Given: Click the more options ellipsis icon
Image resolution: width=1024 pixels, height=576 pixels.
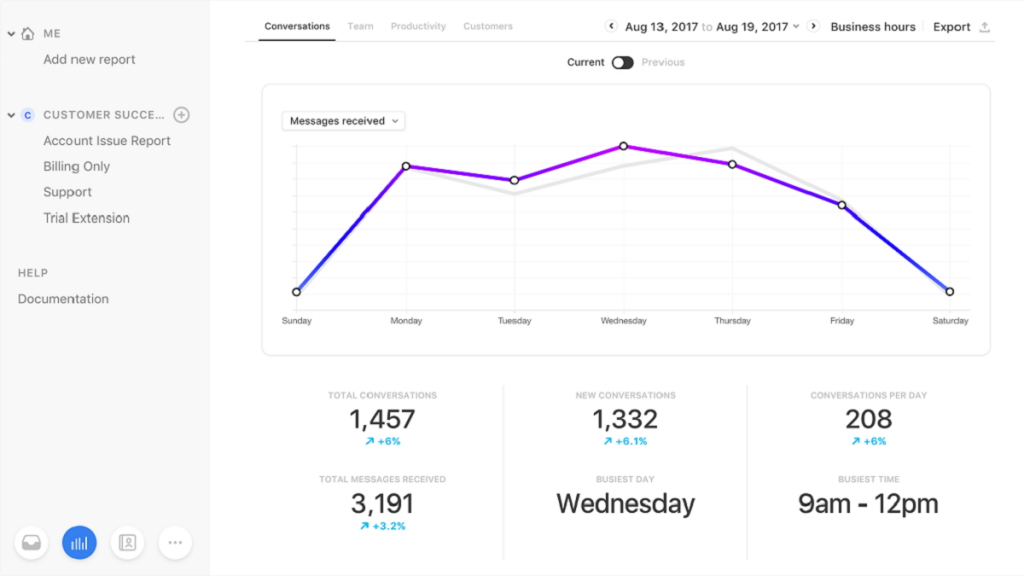Looking at the screenshot, I should pos(175,542).
